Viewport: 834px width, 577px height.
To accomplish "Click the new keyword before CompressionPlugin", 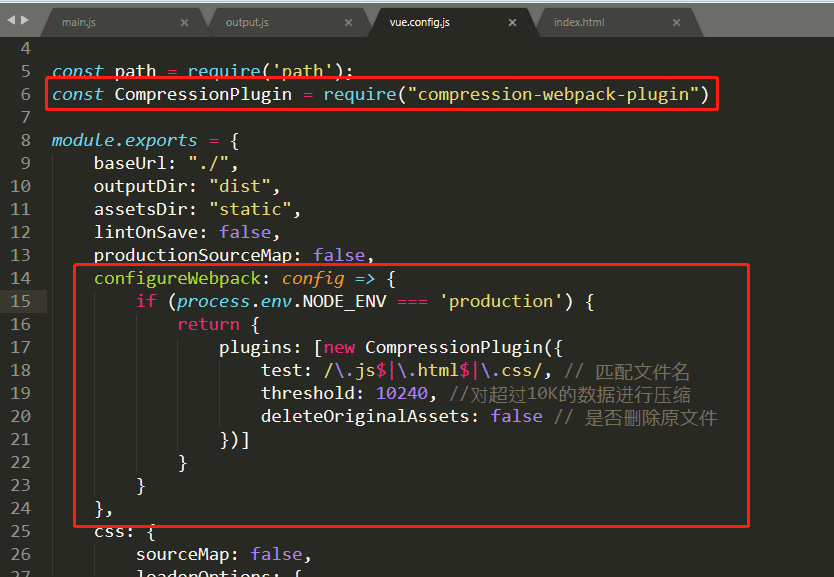I will [x=339, y=347].
